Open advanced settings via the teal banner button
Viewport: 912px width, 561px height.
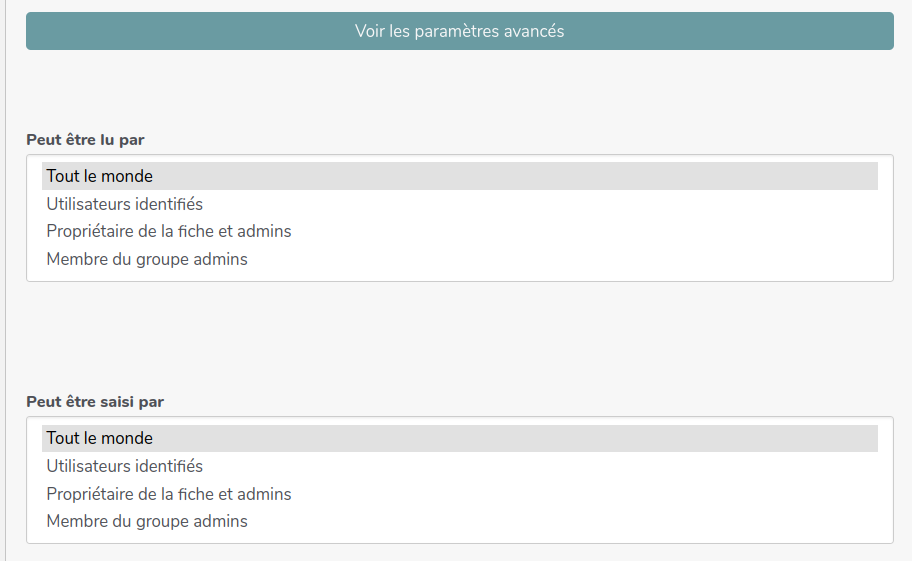click(459, 31)
